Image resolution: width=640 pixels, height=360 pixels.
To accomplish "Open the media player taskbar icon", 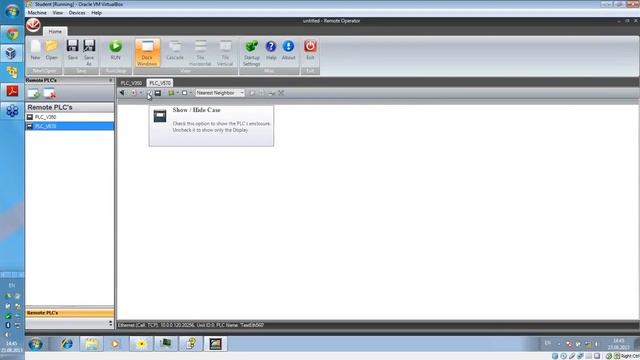I will coord(116,344).
